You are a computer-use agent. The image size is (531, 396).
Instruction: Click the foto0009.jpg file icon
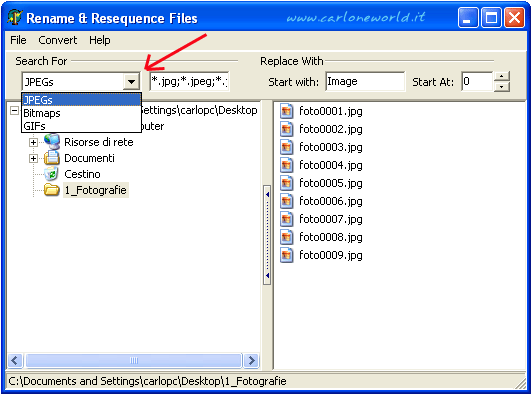pyautogui.click(x=286, y=255)
